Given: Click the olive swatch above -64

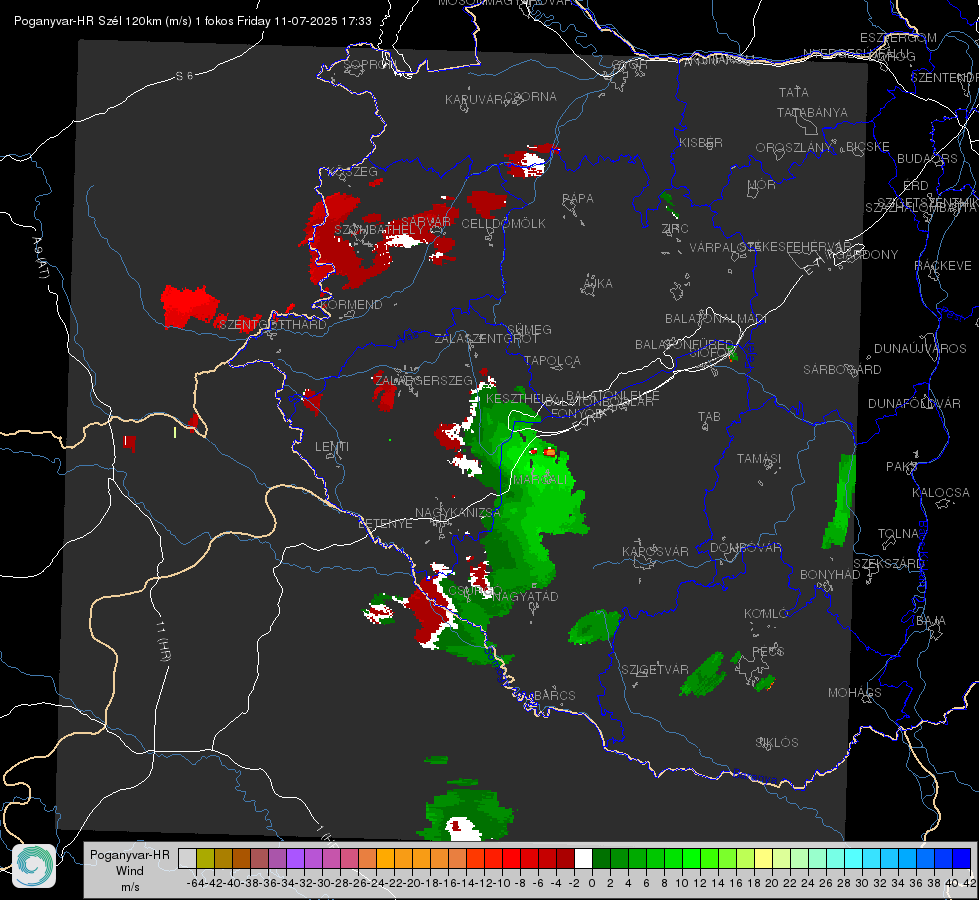Looking at the screenshot, I should point(205,859).
